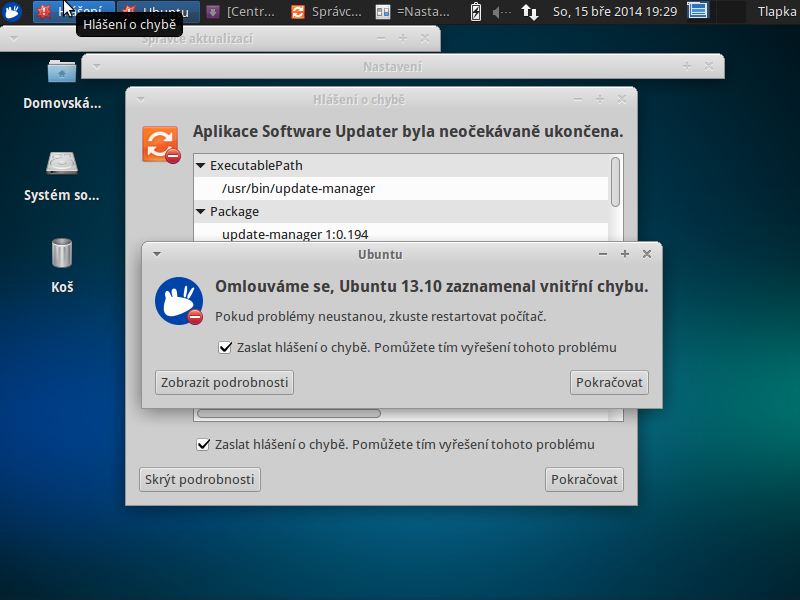The image size is (800, 600).
Task: Click the clock showing So, 15 bře 2014
Action: (x=615, y=11)
